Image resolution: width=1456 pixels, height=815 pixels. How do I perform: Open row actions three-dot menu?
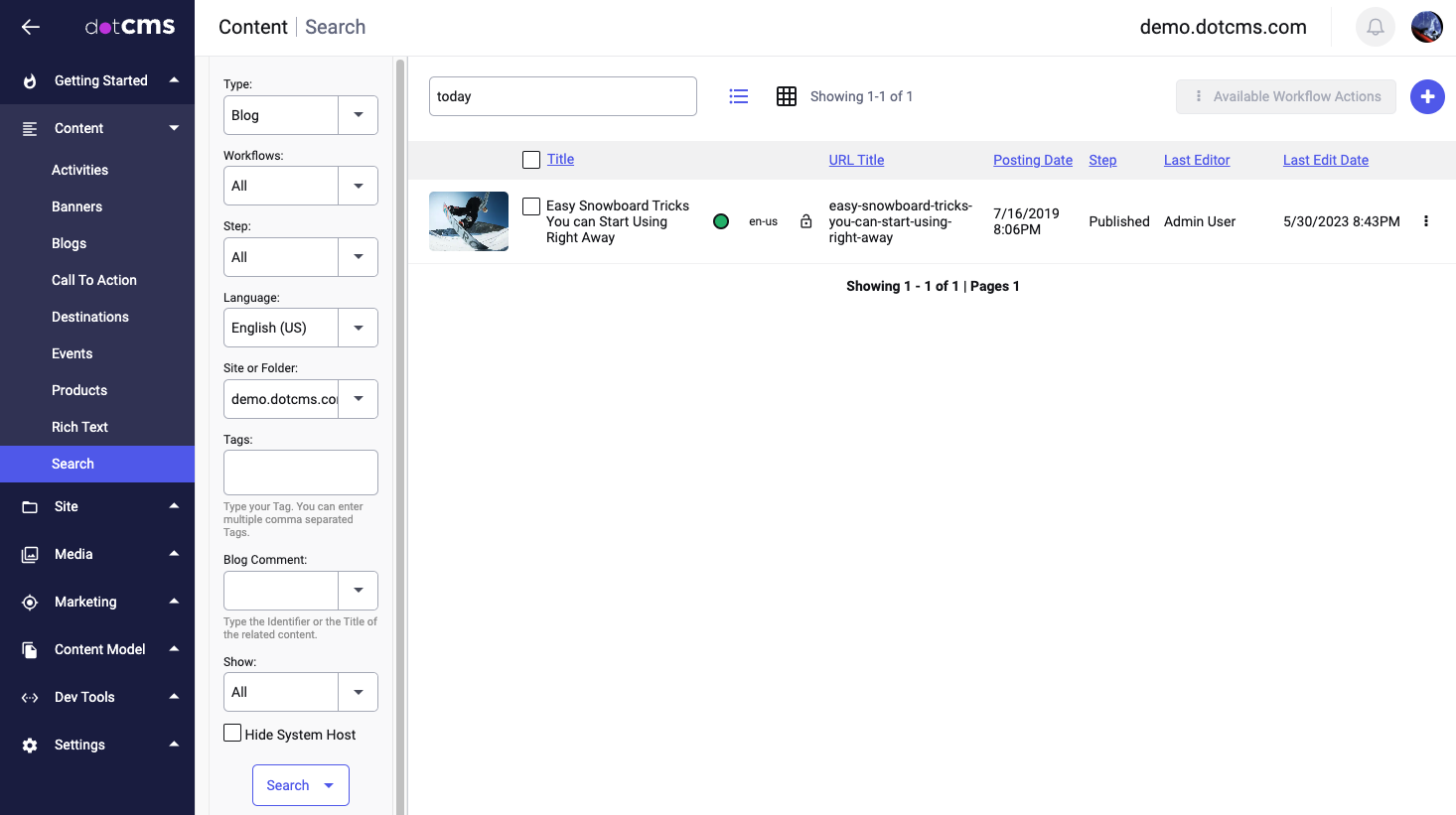tap(1425, 221)
